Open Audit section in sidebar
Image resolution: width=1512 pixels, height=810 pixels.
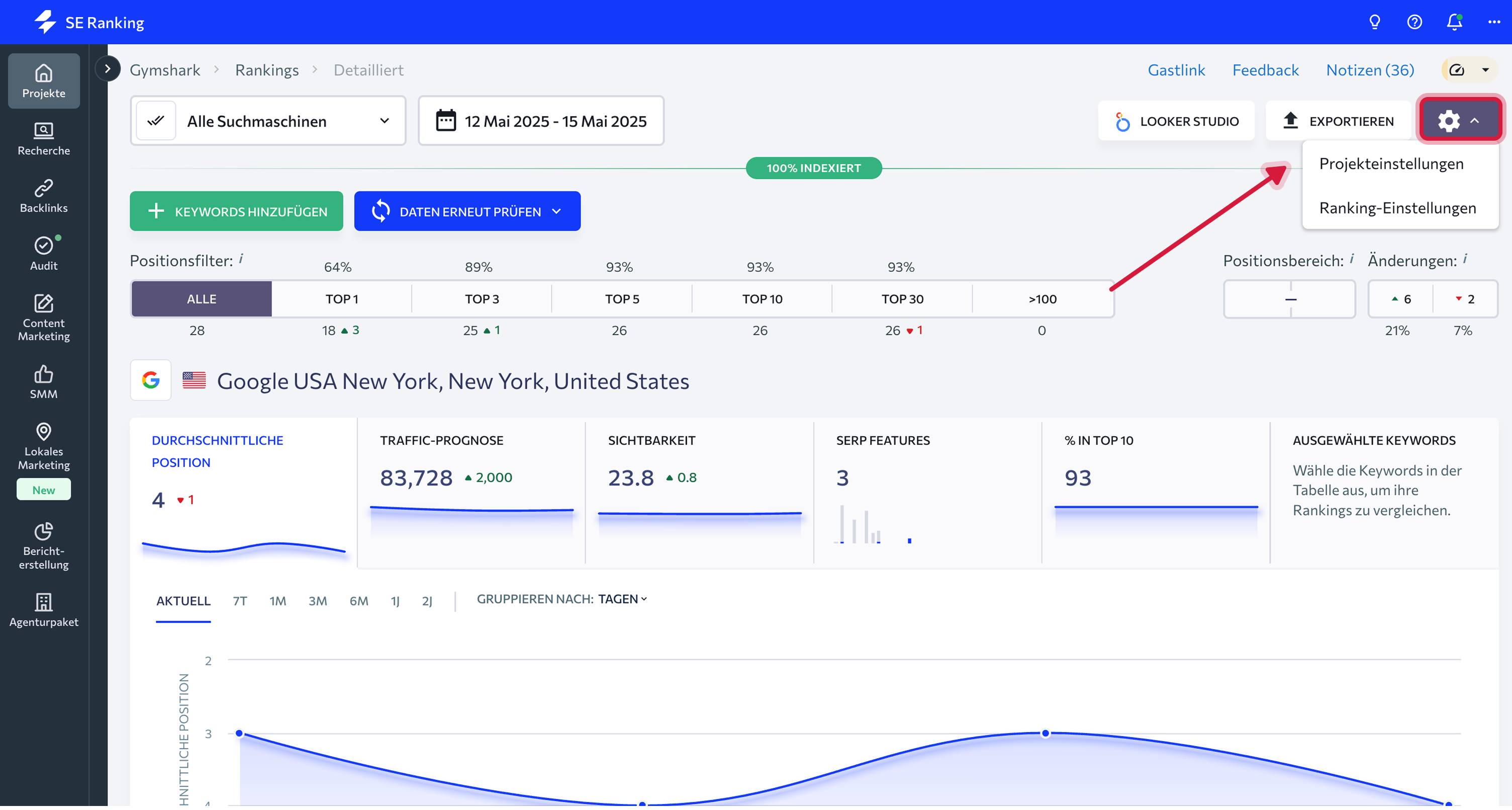pyautogui.click(x=43, y=254)
